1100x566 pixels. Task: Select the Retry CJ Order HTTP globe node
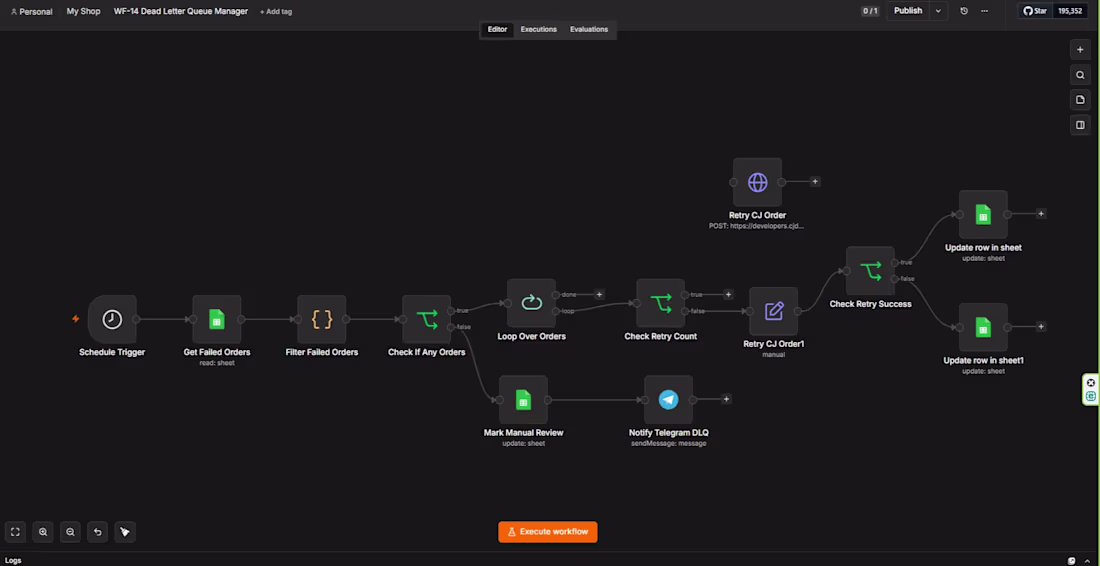pos(757,182)
